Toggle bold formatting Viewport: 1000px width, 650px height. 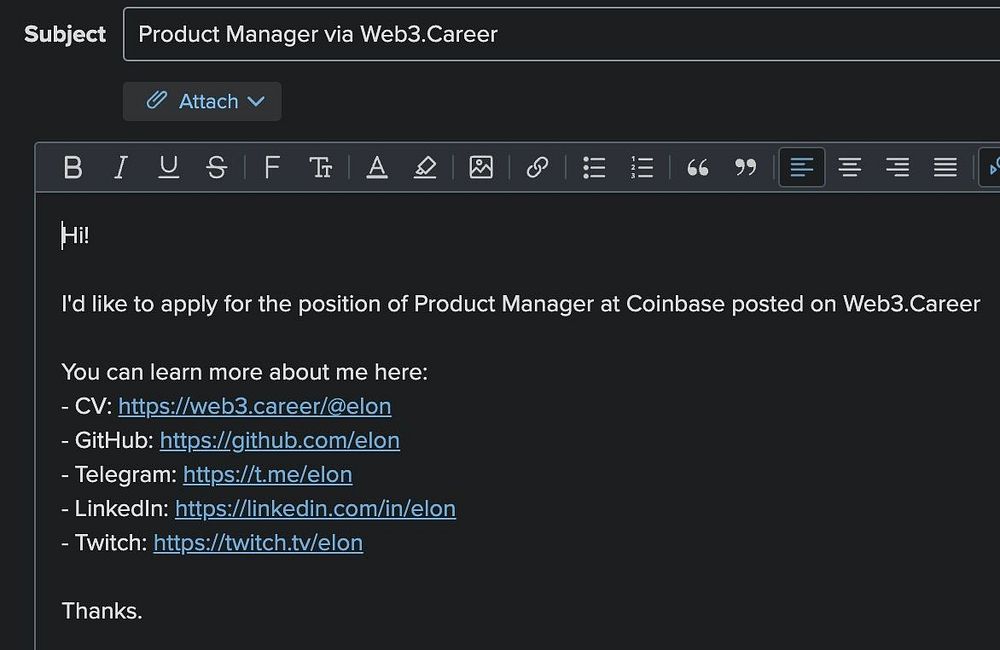point(73,167)
